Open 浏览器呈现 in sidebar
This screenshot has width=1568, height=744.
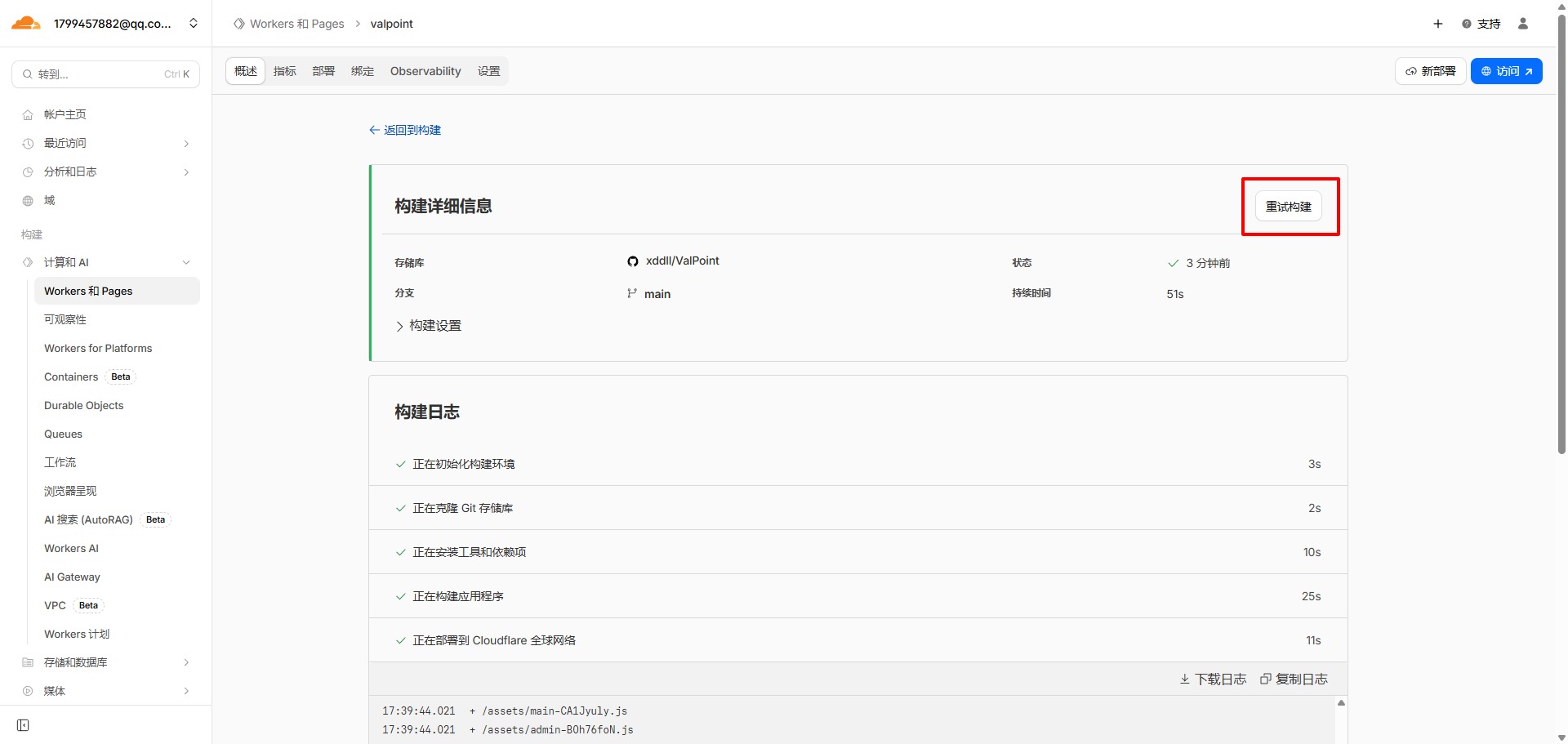[x=70, y=491]
